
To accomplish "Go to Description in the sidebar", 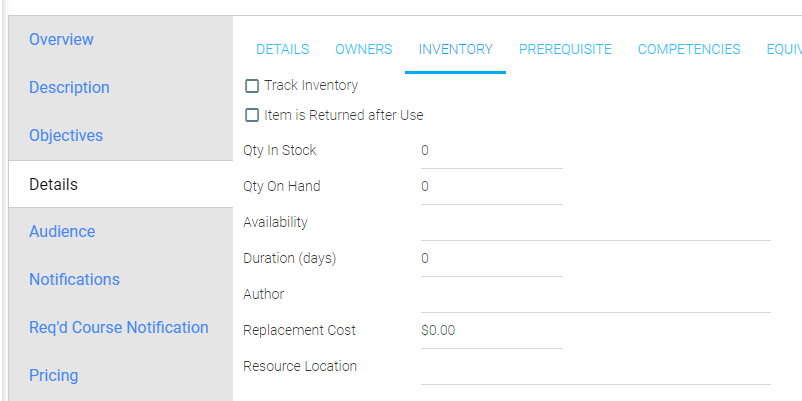I will (69, 88).
